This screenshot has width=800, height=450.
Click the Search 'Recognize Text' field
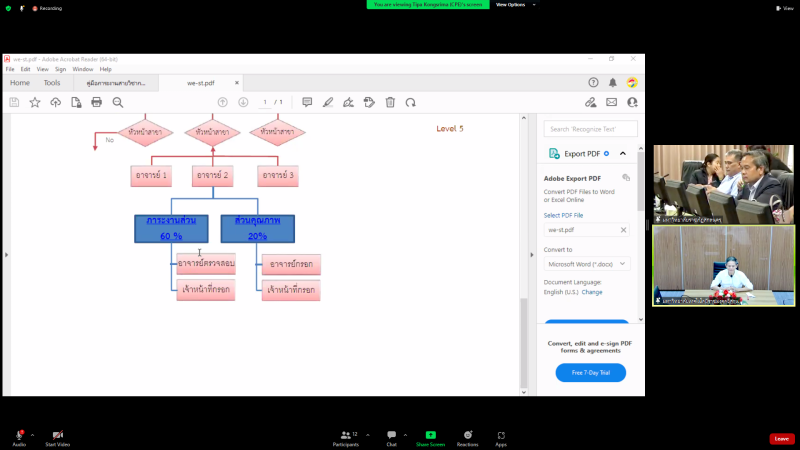pyautogui.click(x=588, y=129)
